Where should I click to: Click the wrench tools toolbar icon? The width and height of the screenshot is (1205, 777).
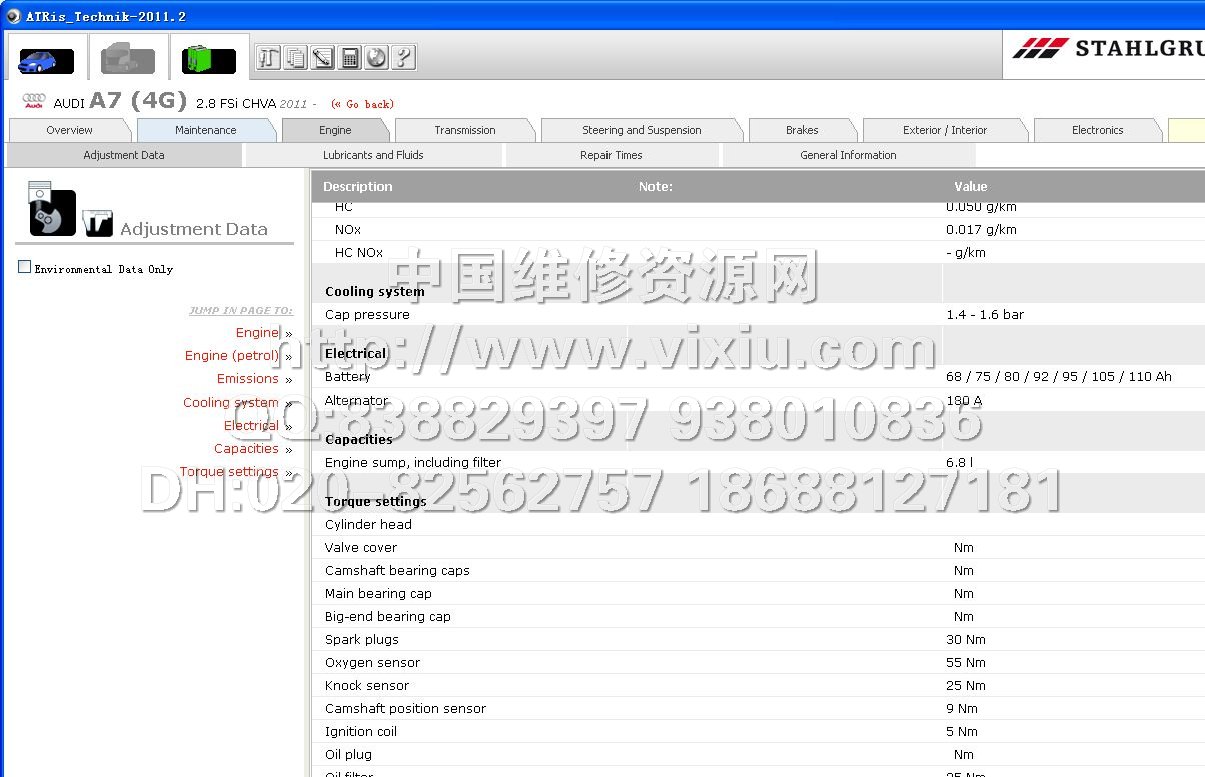pos(268,58)
